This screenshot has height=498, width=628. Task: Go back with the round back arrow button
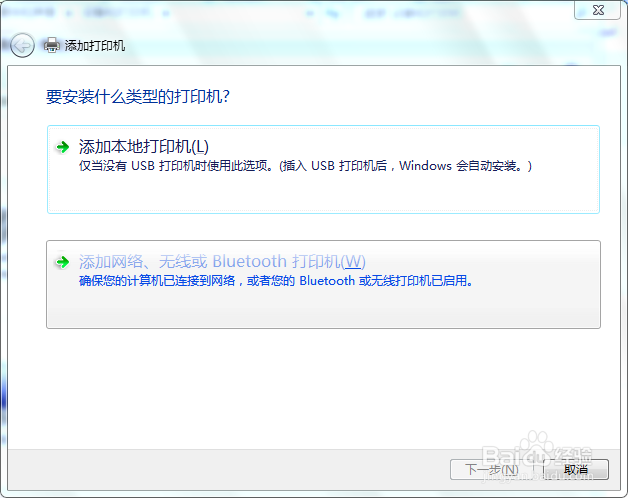click(22, 45)
